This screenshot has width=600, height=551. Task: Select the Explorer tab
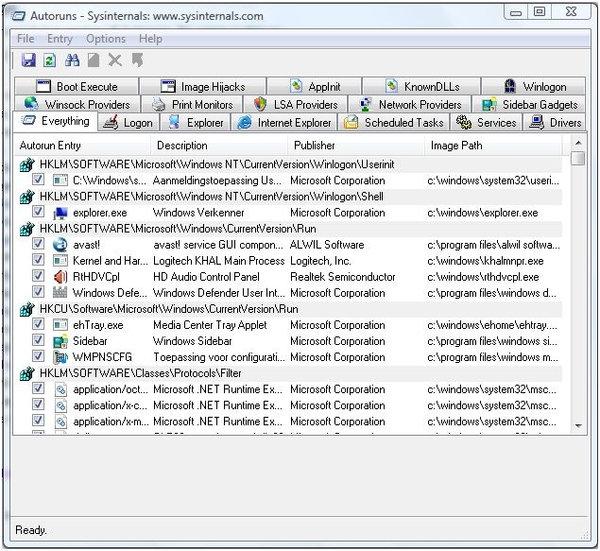click(x=196, y=122)
